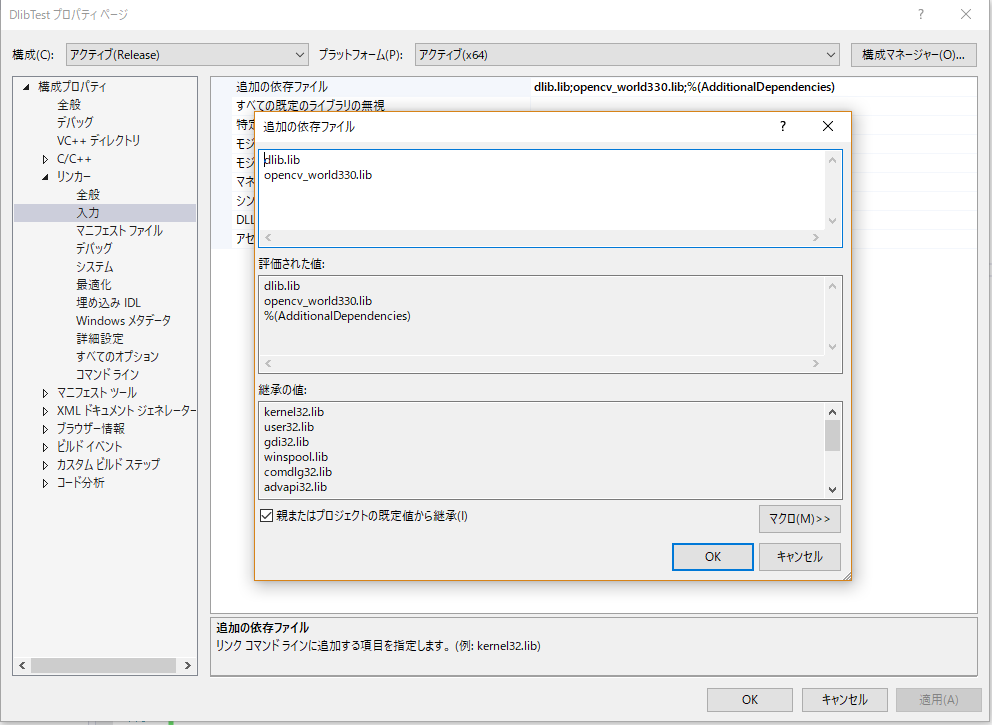Open the 構成マネージャー(O) dialog
The height and width of the screenshot is (725, 992).
pos(913,54)
